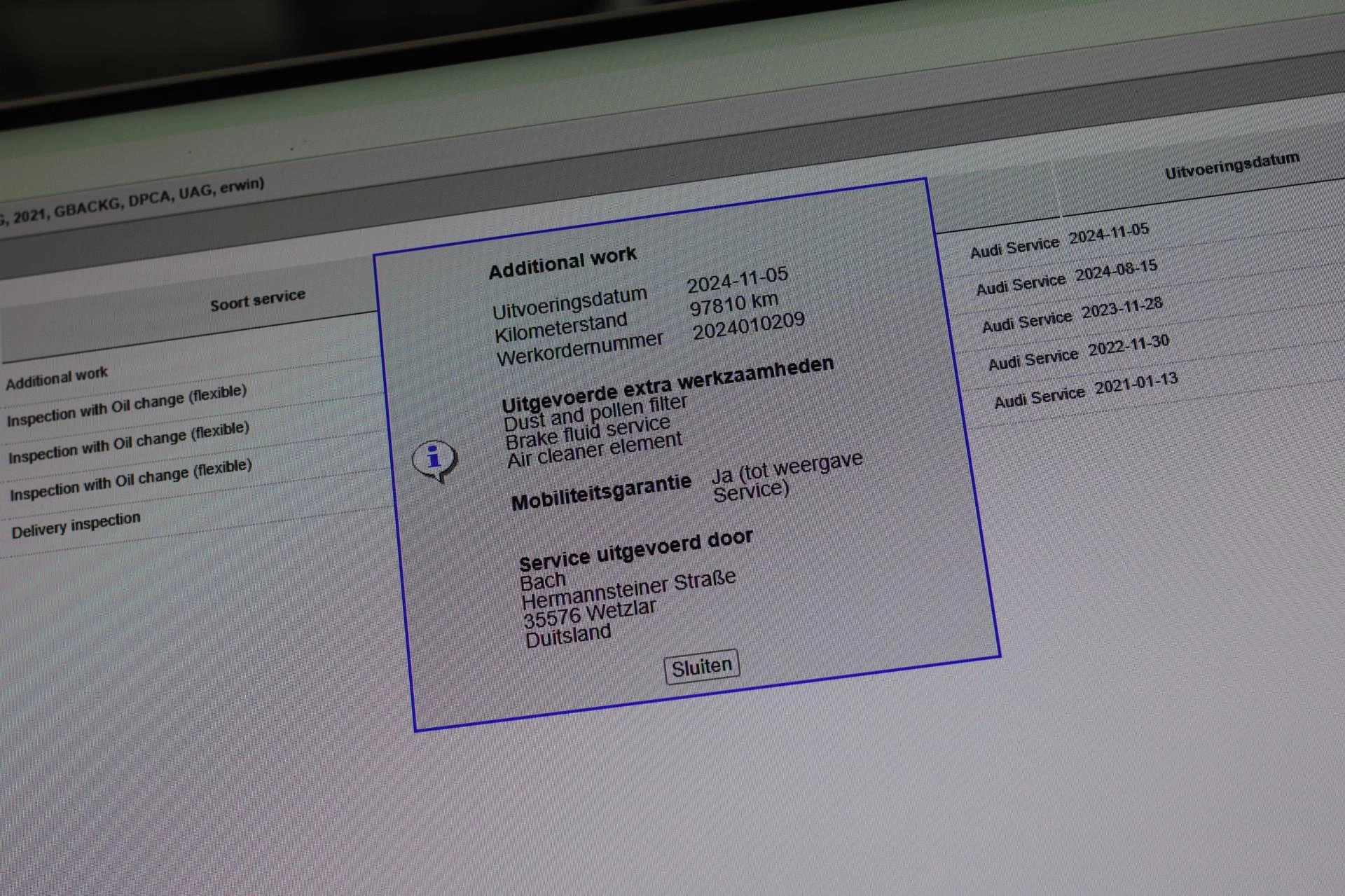Click the Soort service column header
Viewport: 1345px width, 896px height.
pyautogui.click(x=258, y=300)
